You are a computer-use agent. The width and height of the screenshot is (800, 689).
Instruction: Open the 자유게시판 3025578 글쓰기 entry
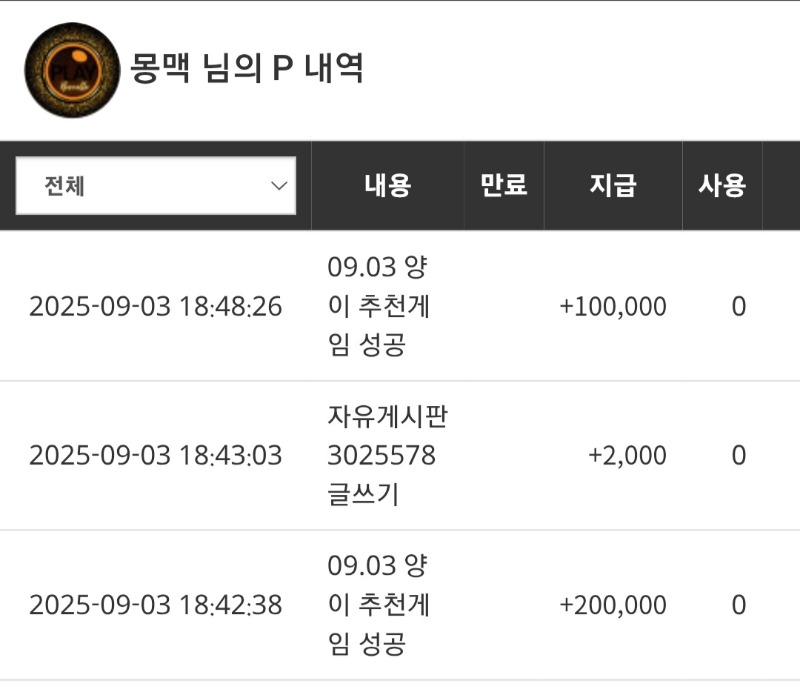click(387, 455)
